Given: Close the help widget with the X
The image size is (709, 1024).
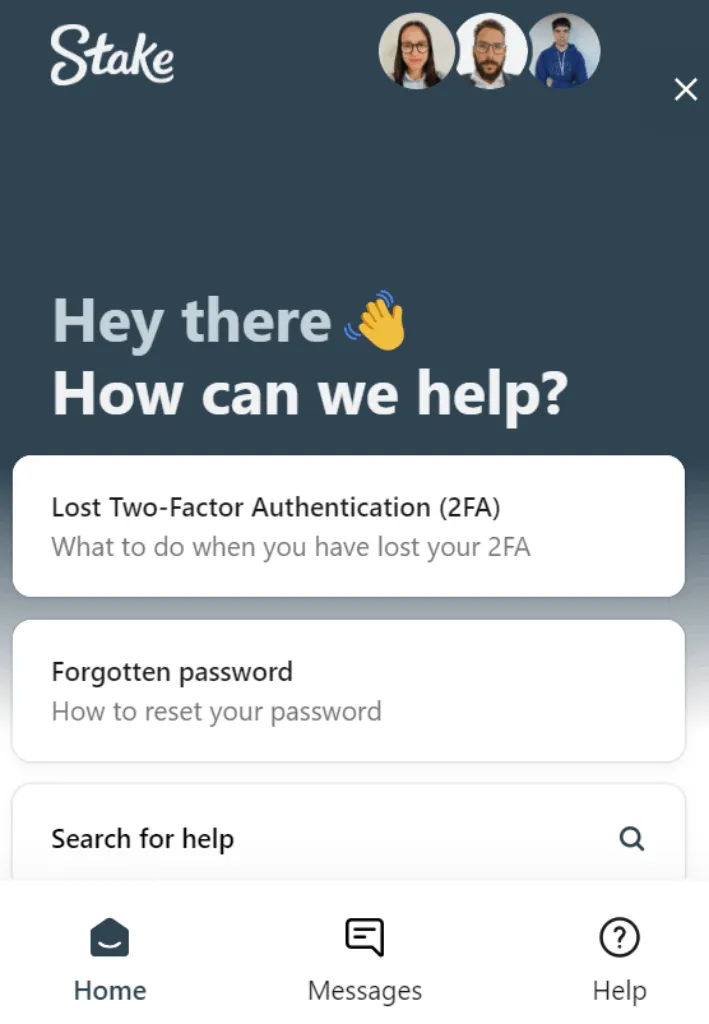Looking at the screenshot, I should coord(685,90).
